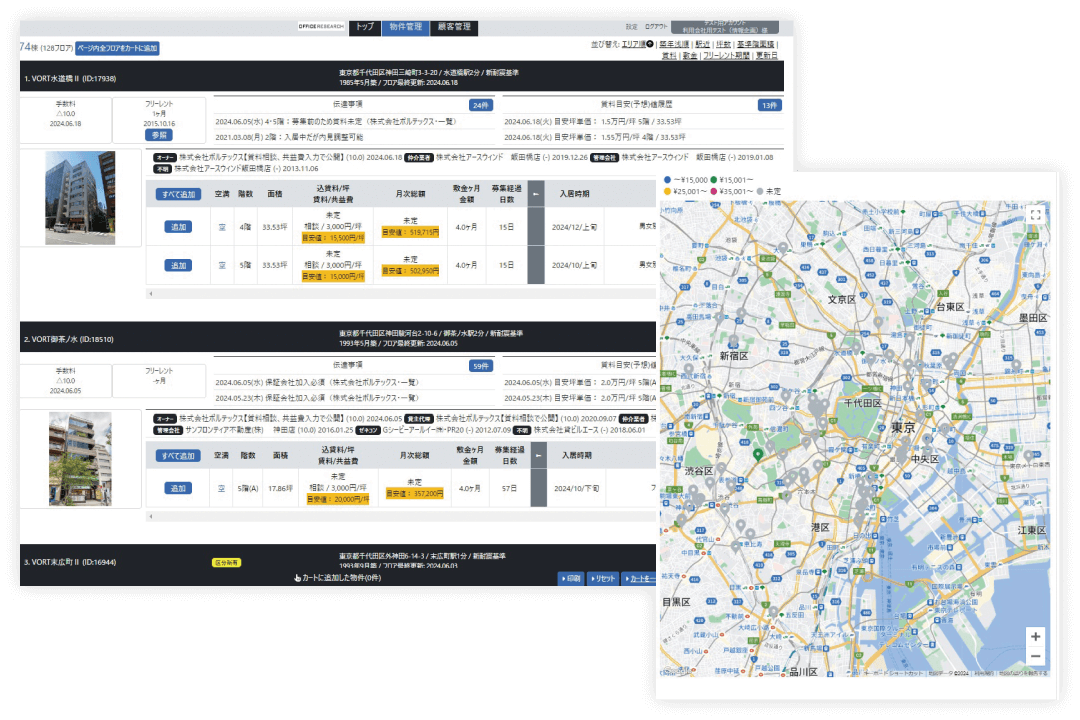Open the 設定 link
The height and width of the screenshot is (720, 1080).
pos(632,27)
